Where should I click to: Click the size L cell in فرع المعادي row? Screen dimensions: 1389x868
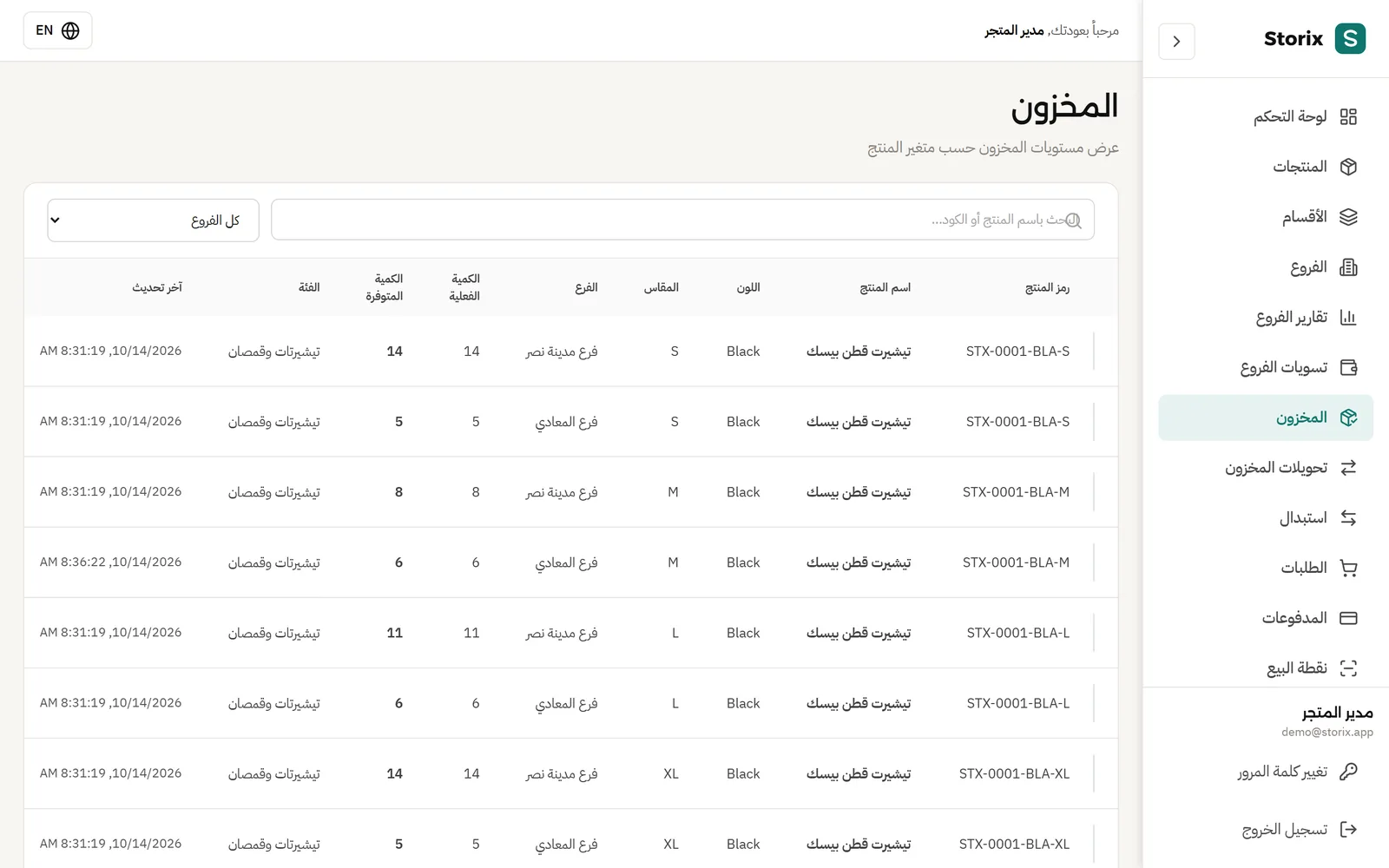(x=675, y=703)
